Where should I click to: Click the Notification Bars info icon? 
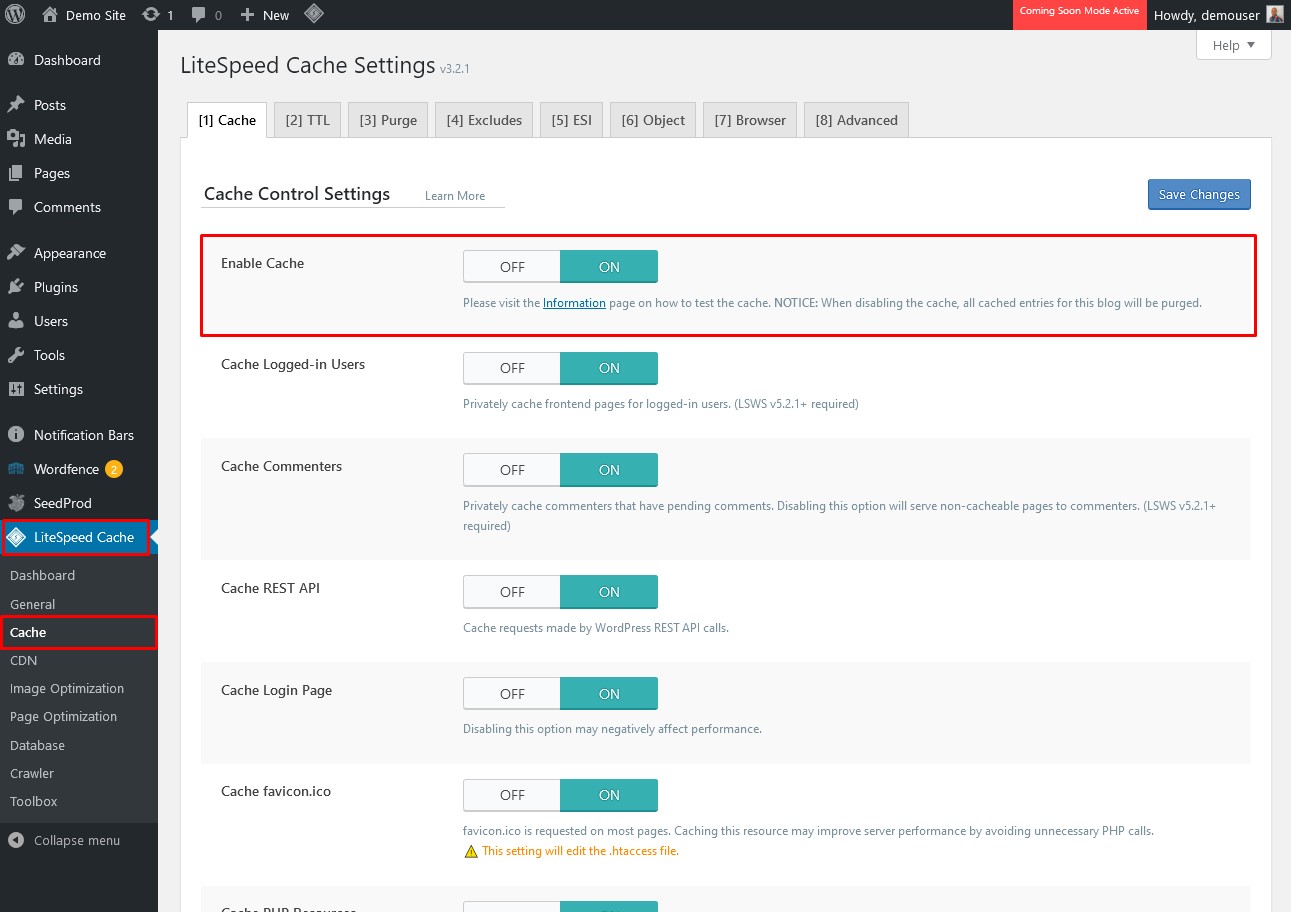[16, 435]
